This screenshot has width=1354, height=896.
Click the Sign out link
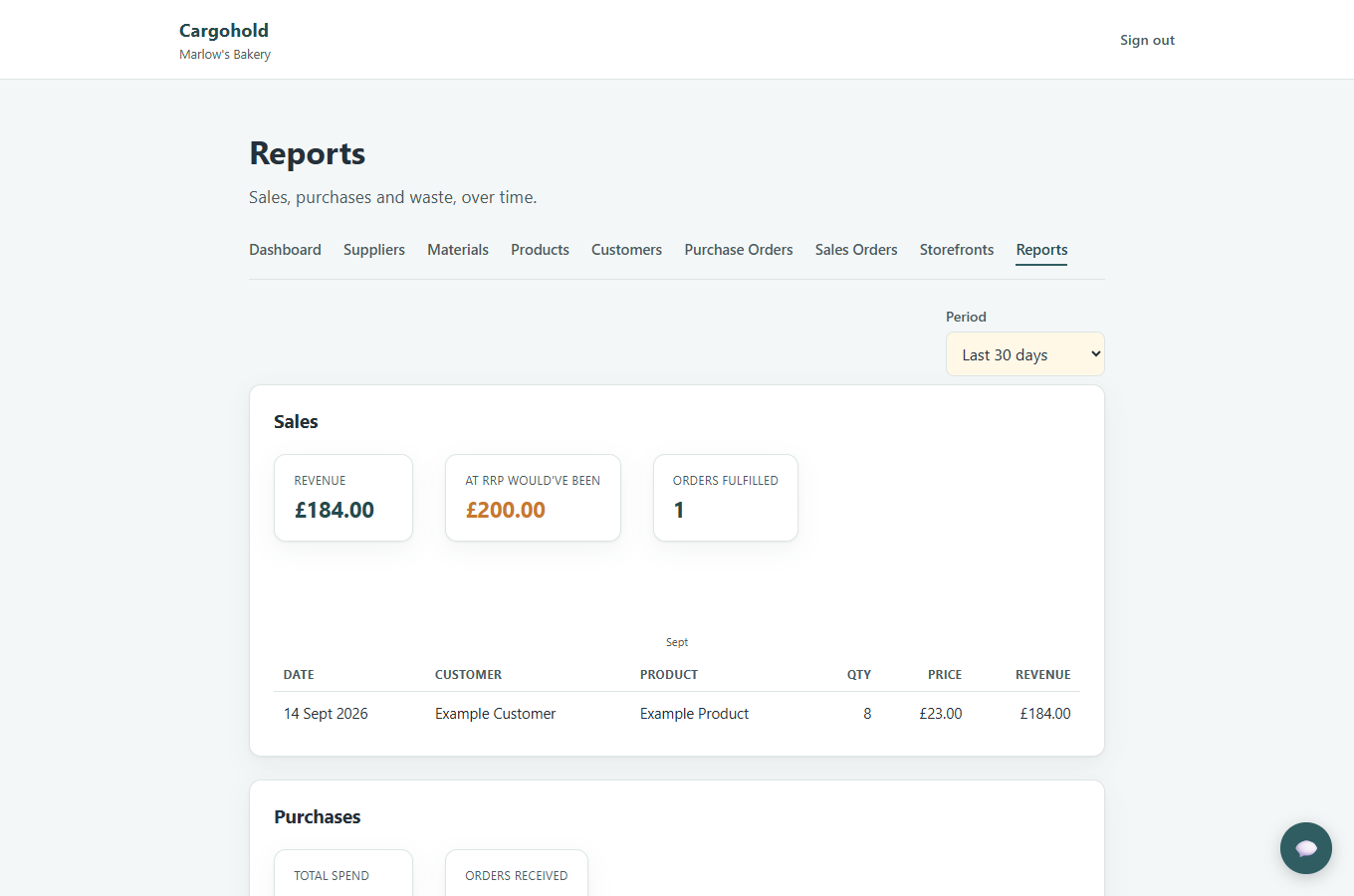[1147, 40]
